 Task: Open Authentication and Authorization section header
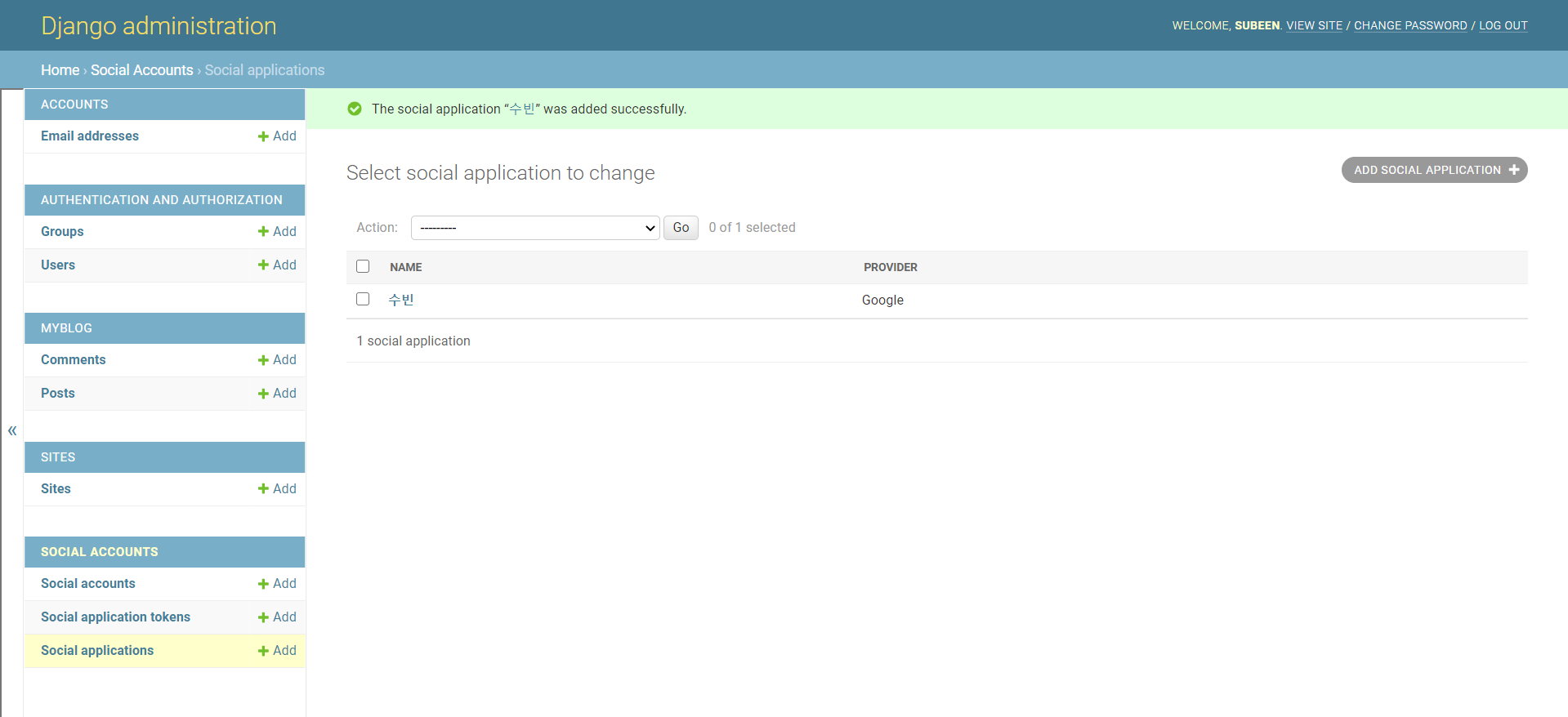[162, 200]
